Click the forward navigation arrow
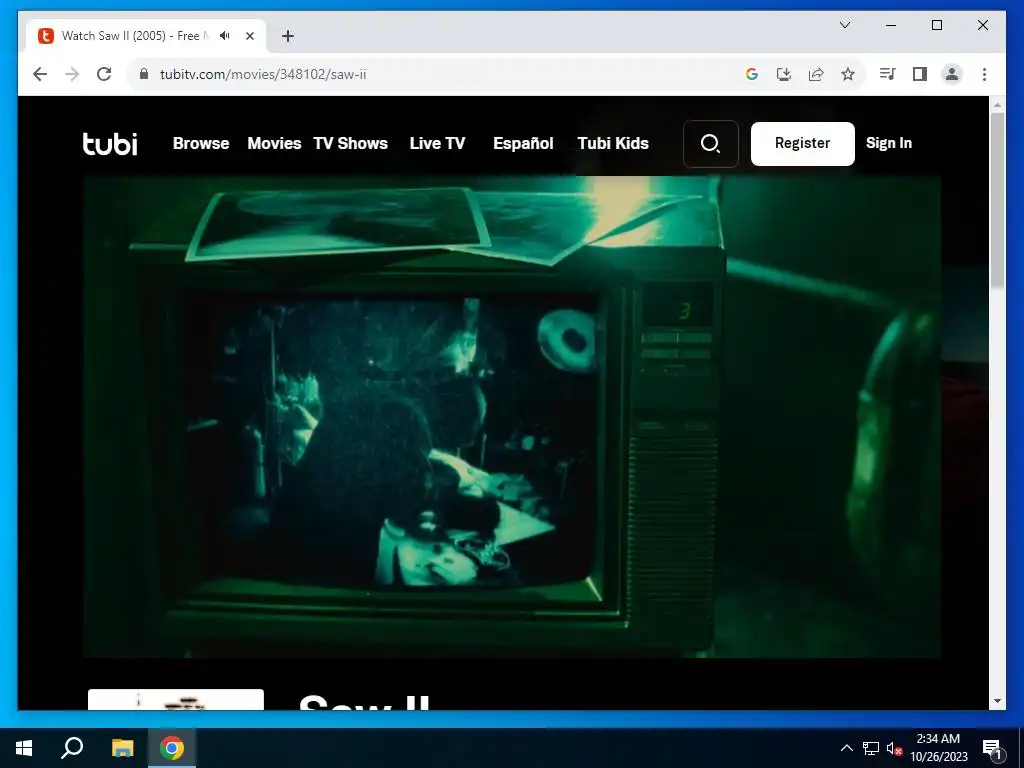The height and width of the screenshot is (768, 1024). (x=72, y=74)
